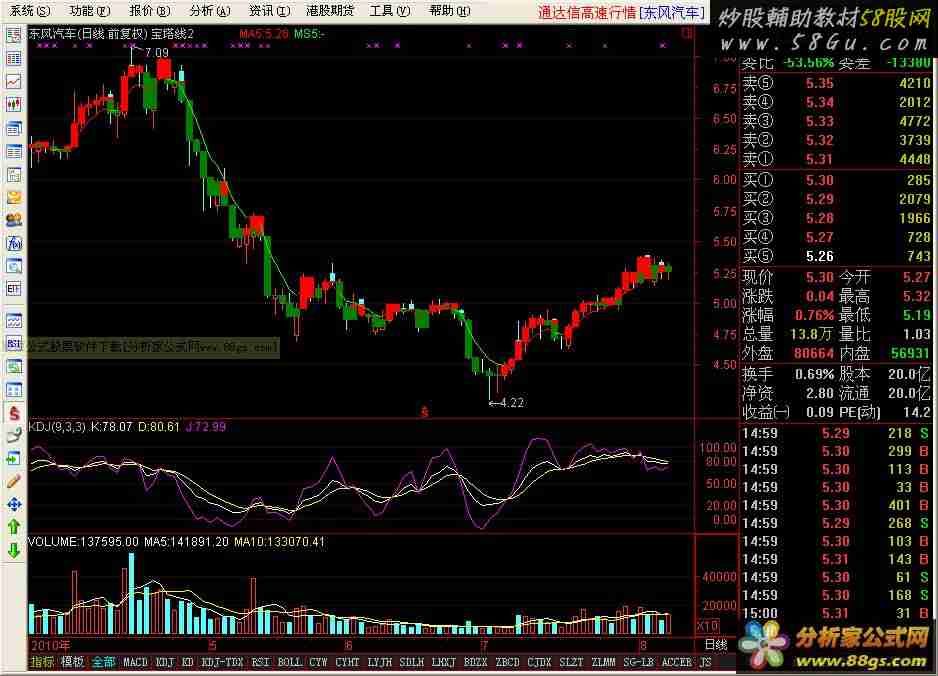
Task: Click the two-people community sidebar icon
Action: click(14, 220)
